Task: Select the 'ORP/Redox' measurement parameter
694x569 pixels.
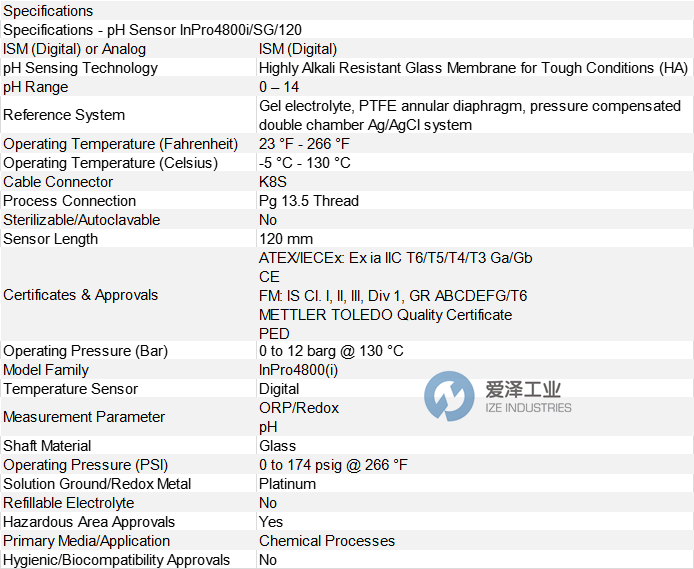Action: [x=299, y=408]
